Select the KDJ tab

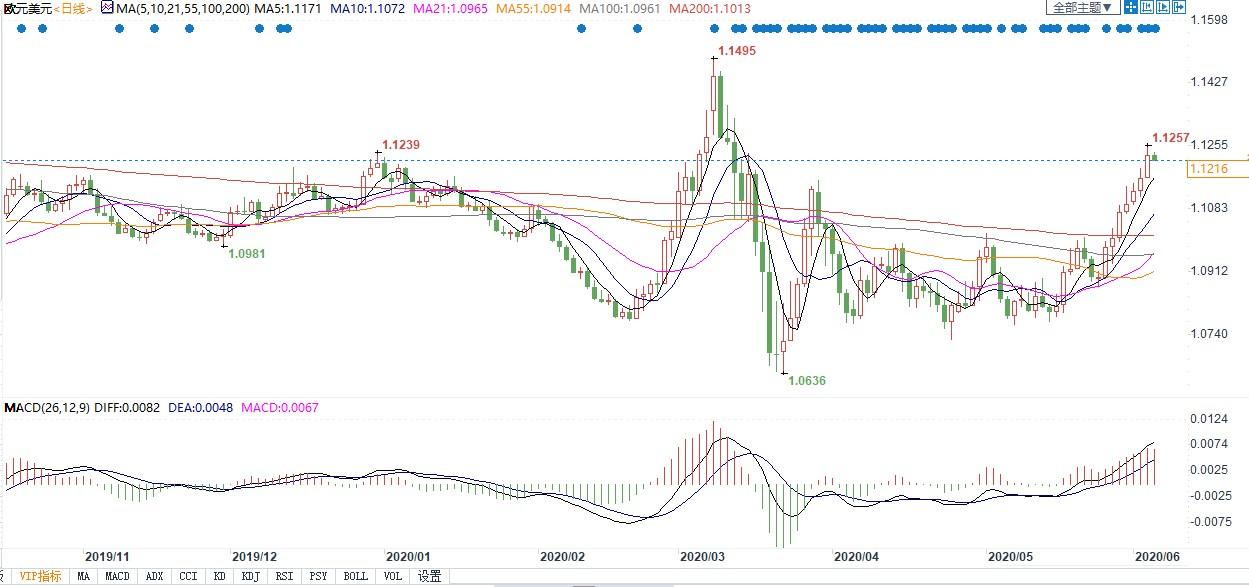(251, 576)
